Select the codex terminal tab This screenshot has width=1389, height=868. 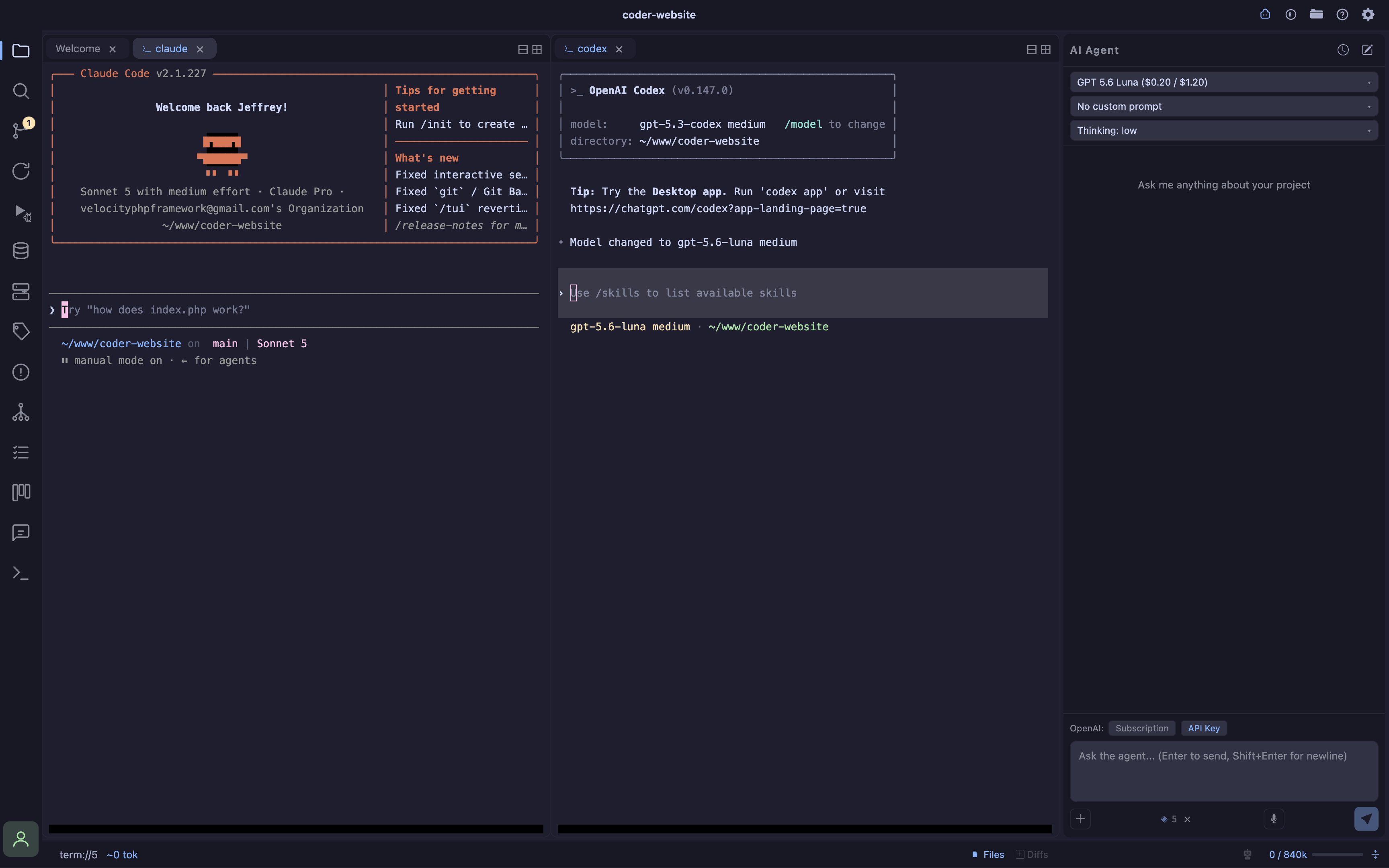591,49
